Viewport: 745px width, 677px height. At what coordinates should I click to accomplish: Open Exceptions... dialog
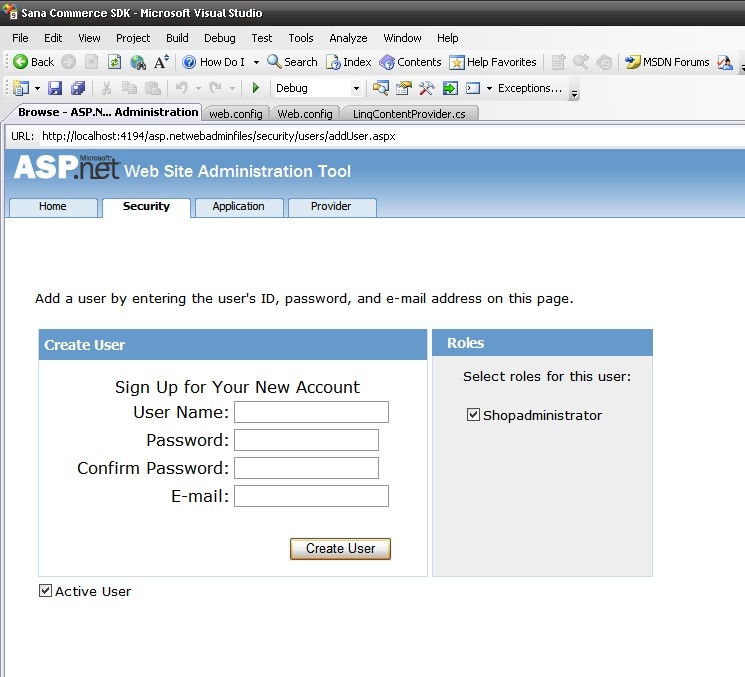tap(530, 88)
